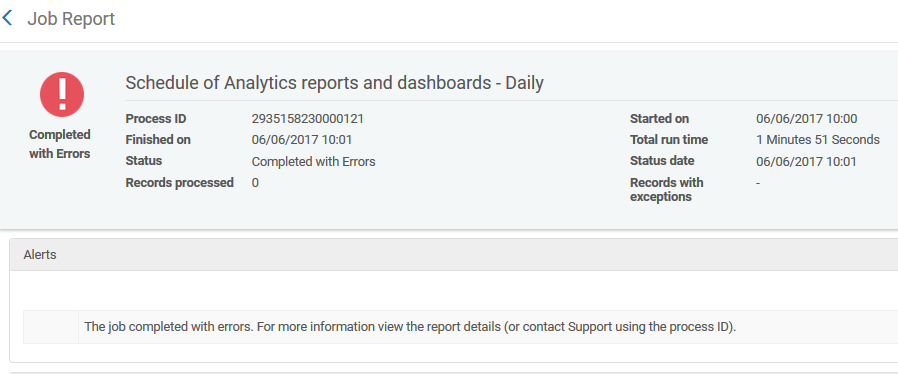Click the Job Report page title
The image size is (898, 374).
point(71,19)
